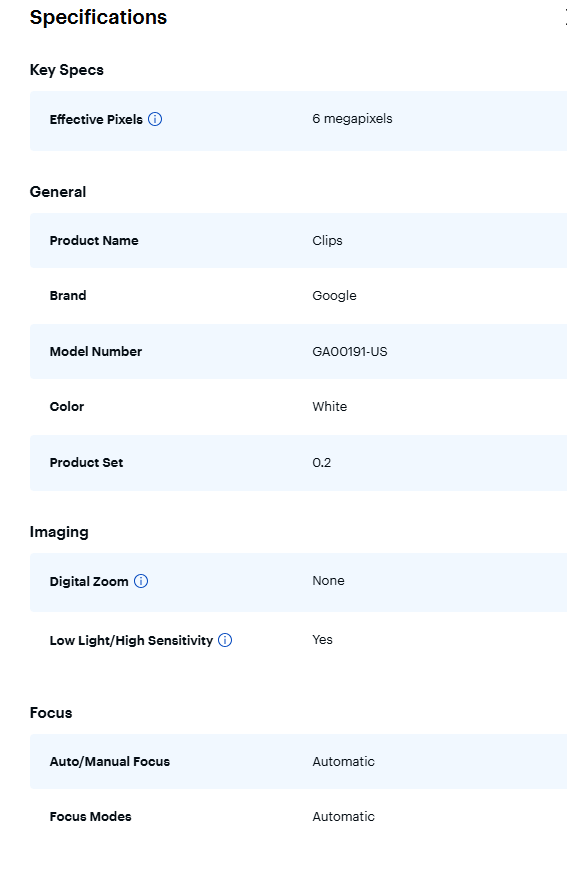Click the General section heading
Viewport: 567px width, 884px height.
coord(57,192)
